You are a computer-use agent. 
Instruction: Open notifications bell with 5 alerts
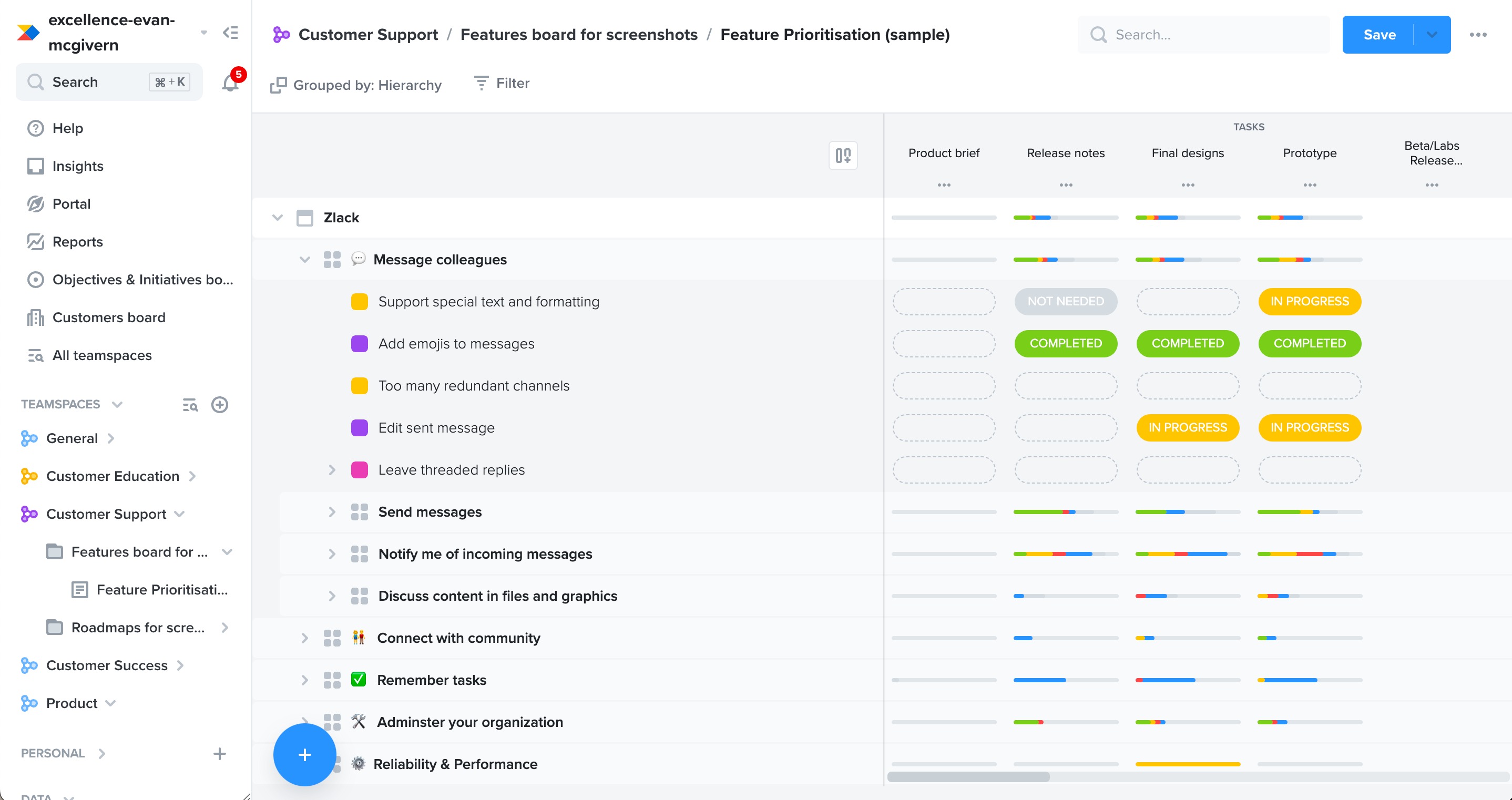click(230, 82)
